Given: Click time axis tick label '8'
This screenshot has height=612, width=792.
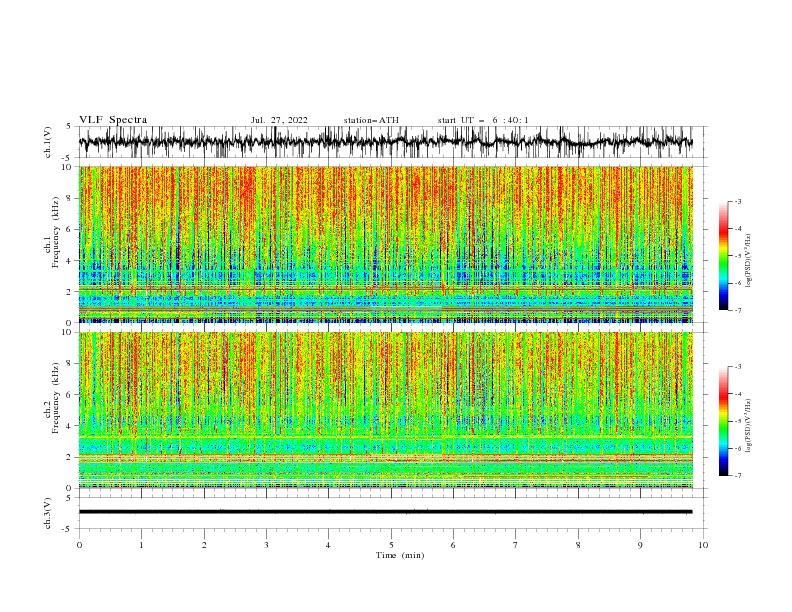Looking at the screenshot, I should click(578, 545).
